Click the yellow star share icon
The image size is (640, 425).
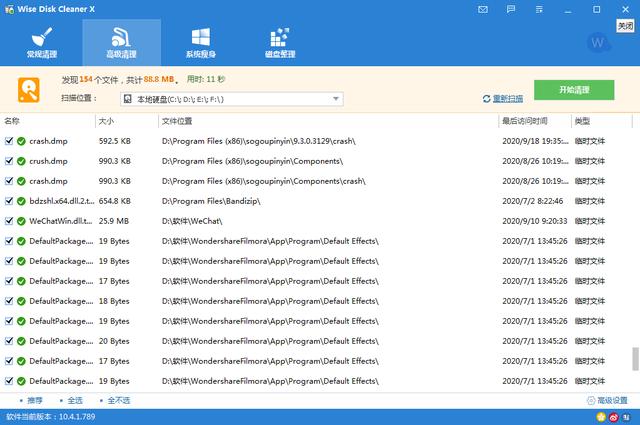pyautogui.click(x=601, y=417)
